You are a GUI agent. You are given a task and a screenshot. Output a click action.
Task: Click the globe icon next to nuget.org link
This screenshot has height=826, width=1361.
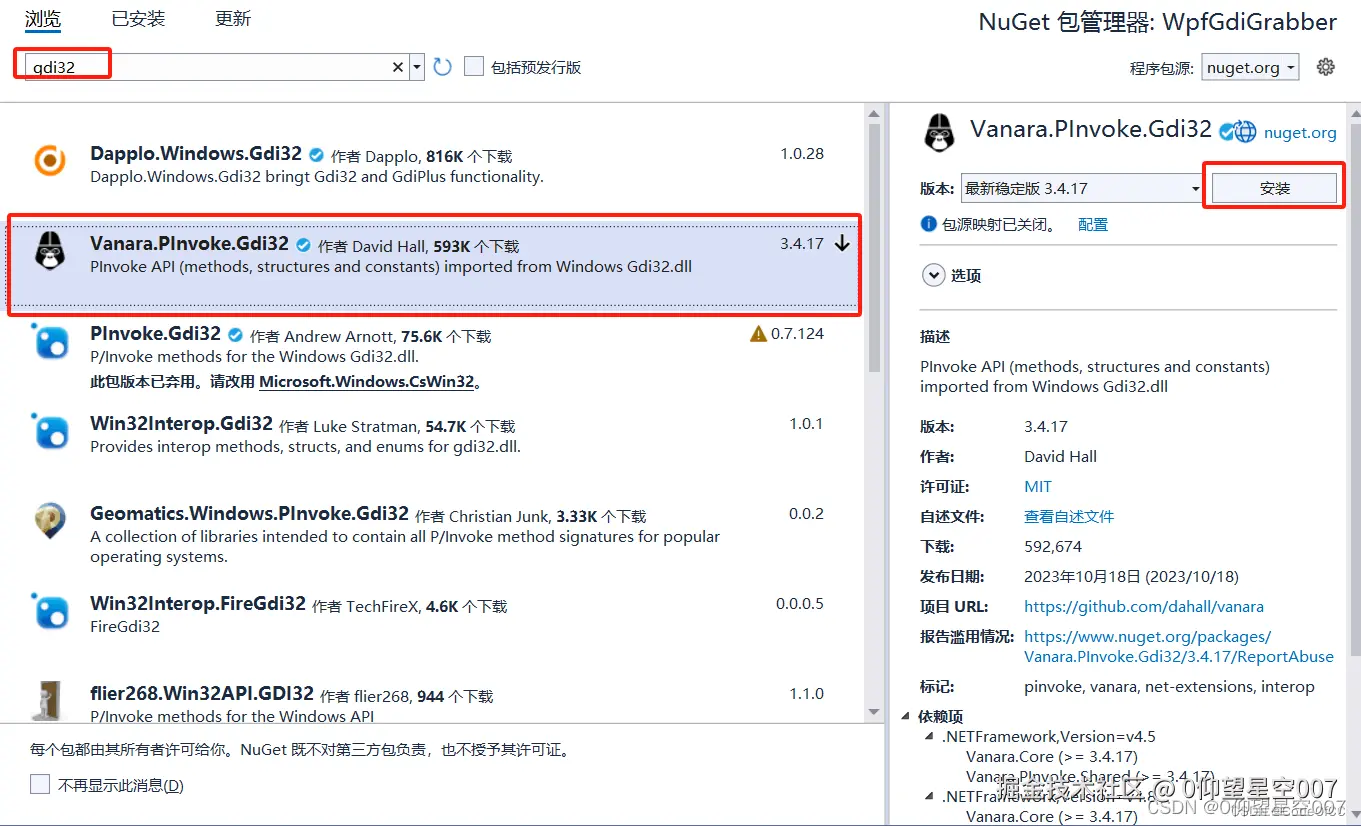coord(1245,131)
